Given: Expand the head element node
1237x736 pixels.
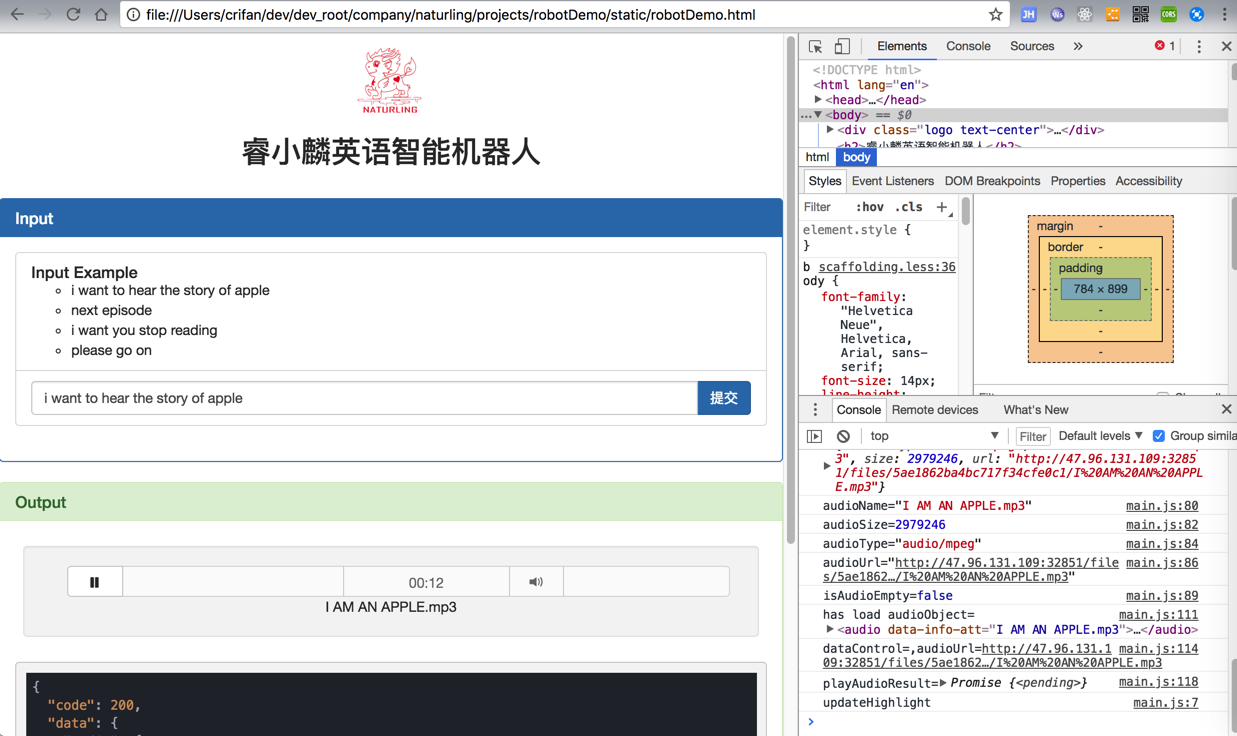Looking at the screenshot, I should (x=818, y=100).
